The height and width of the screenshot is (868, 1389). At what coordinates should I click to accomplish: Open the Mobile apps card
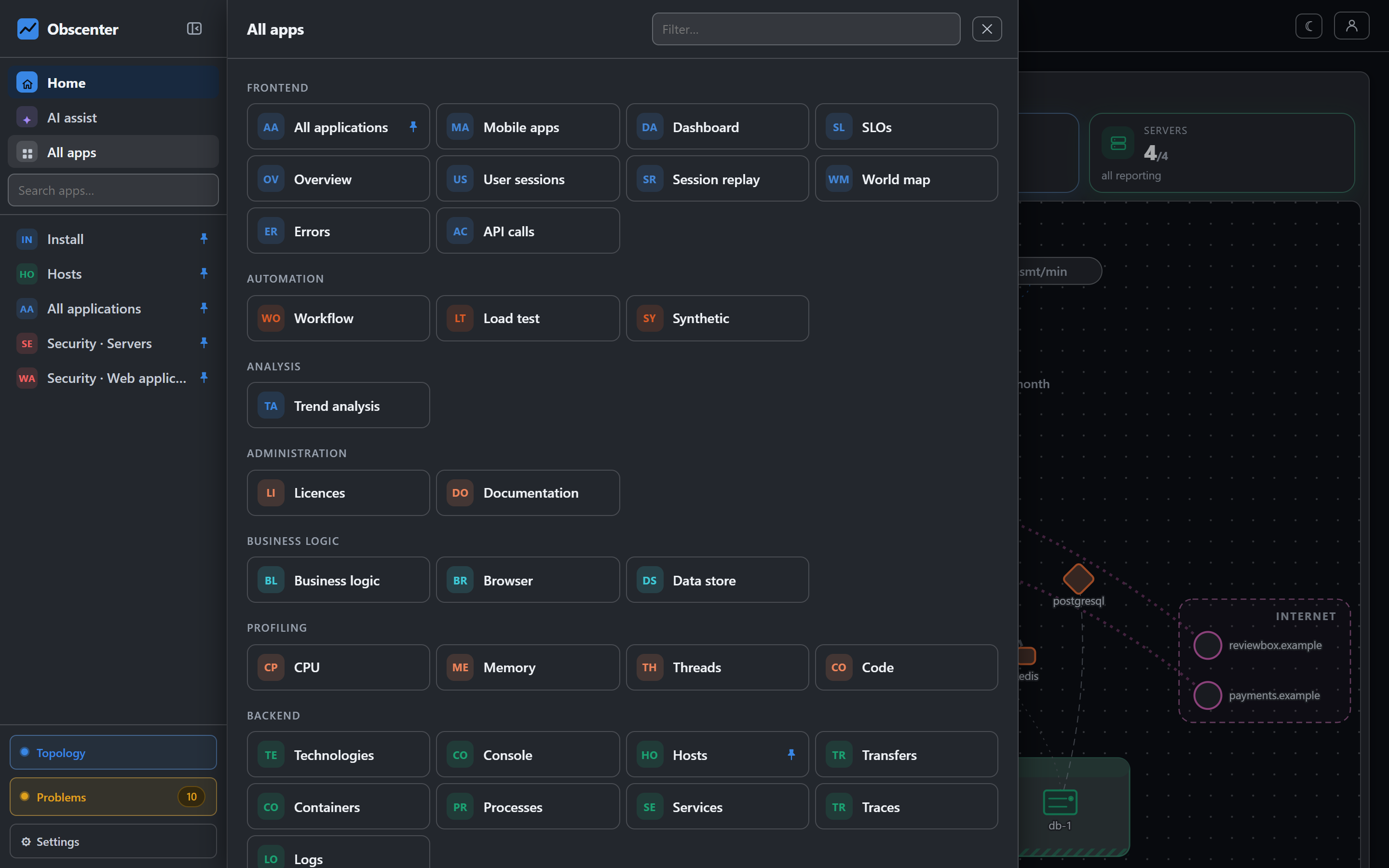(x=528, y=127)
